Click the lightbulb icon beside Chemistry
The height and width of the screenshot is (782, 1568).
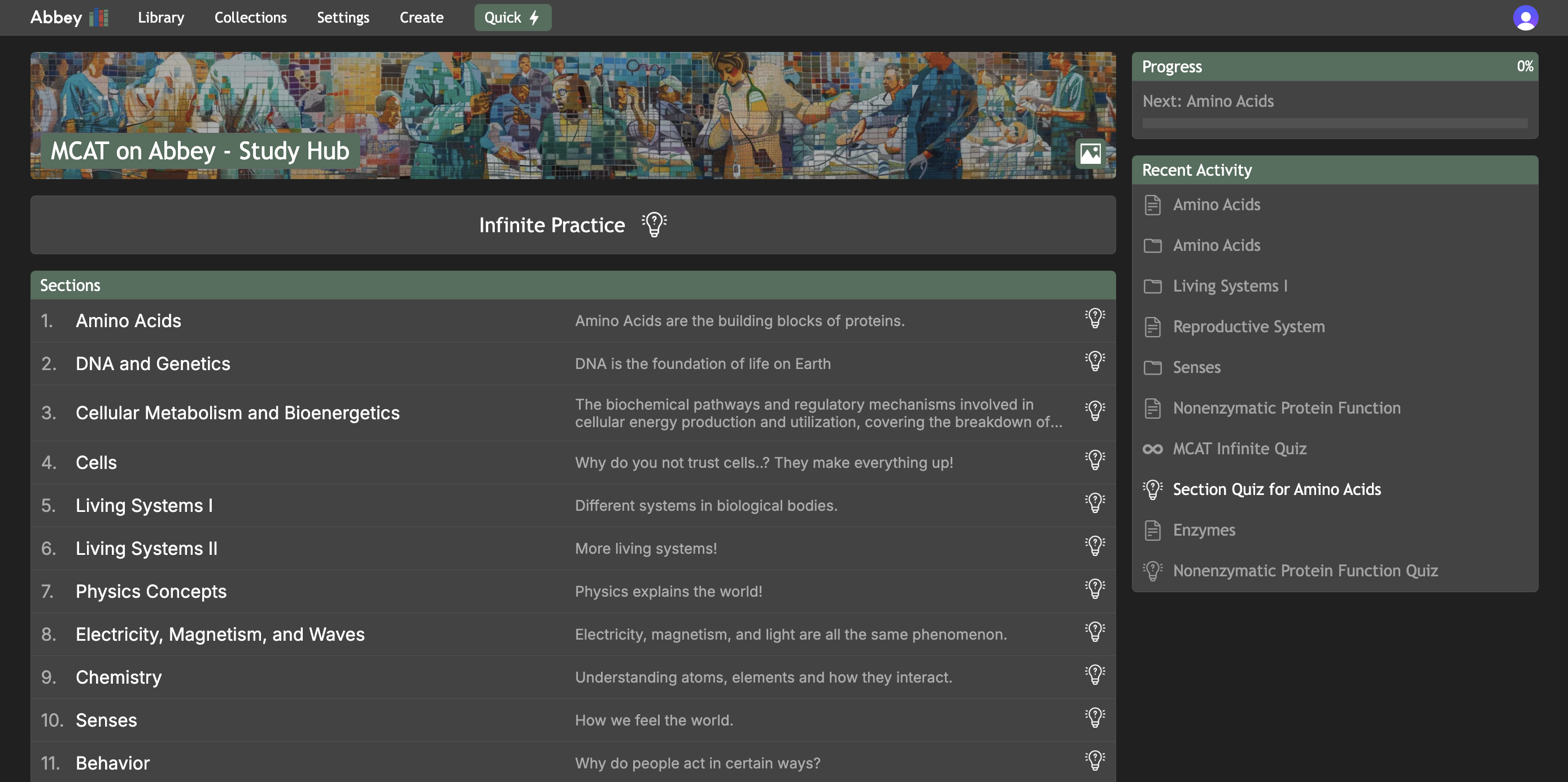(1094, 675)
